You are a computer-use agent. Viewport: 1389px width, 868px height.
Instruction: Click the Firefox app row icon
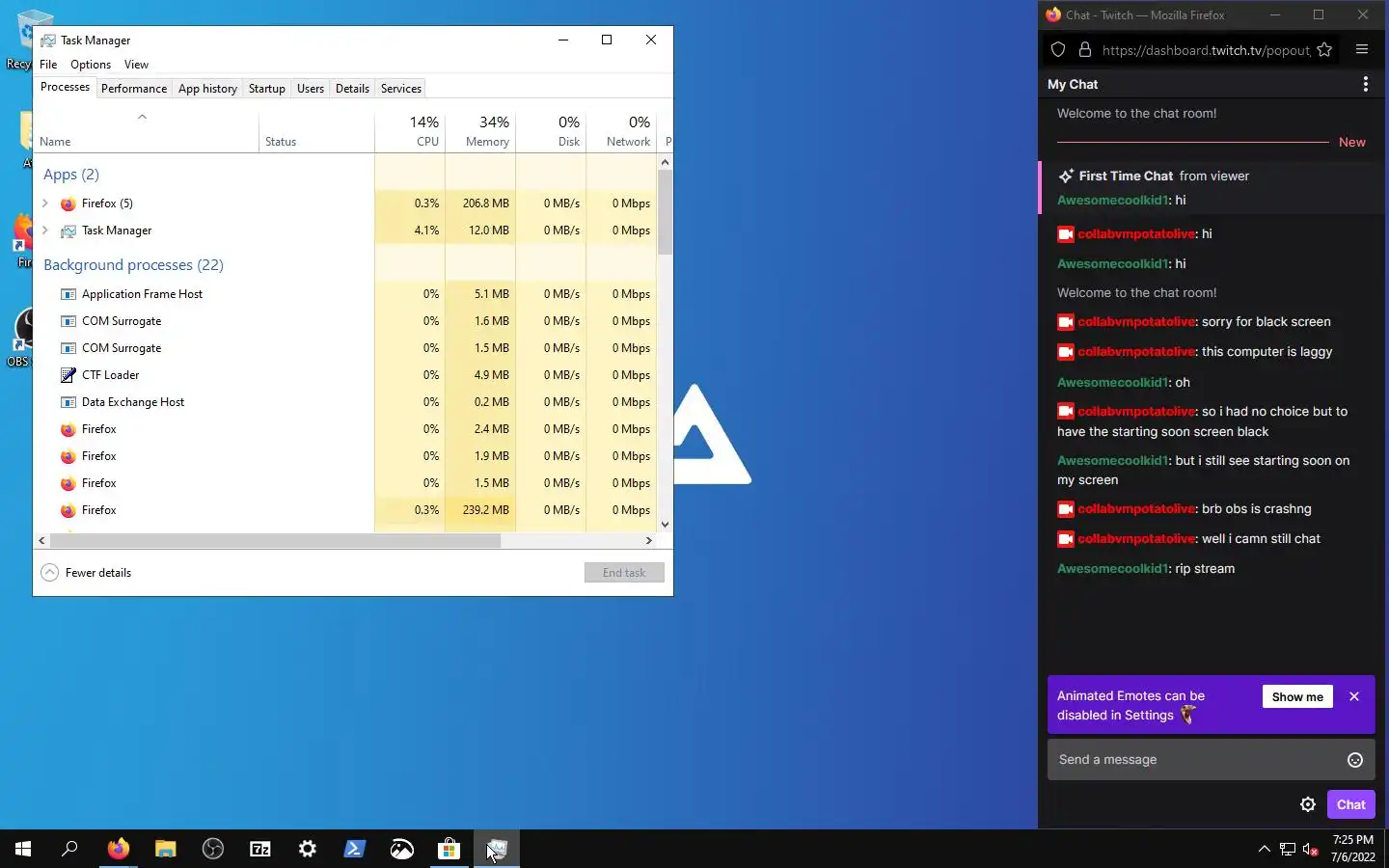[68, 203]
